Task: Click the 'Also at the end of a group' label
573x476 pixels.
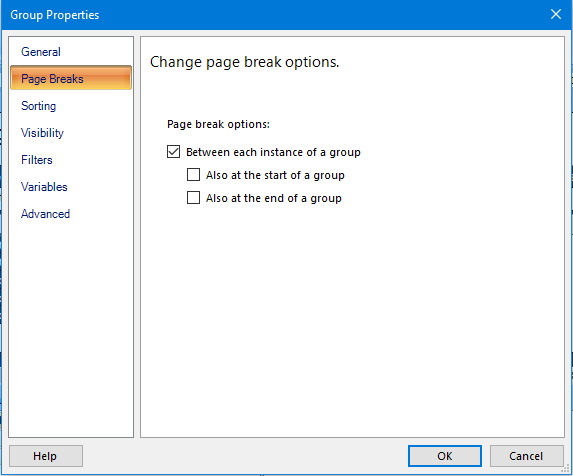Action: point(274,198)
